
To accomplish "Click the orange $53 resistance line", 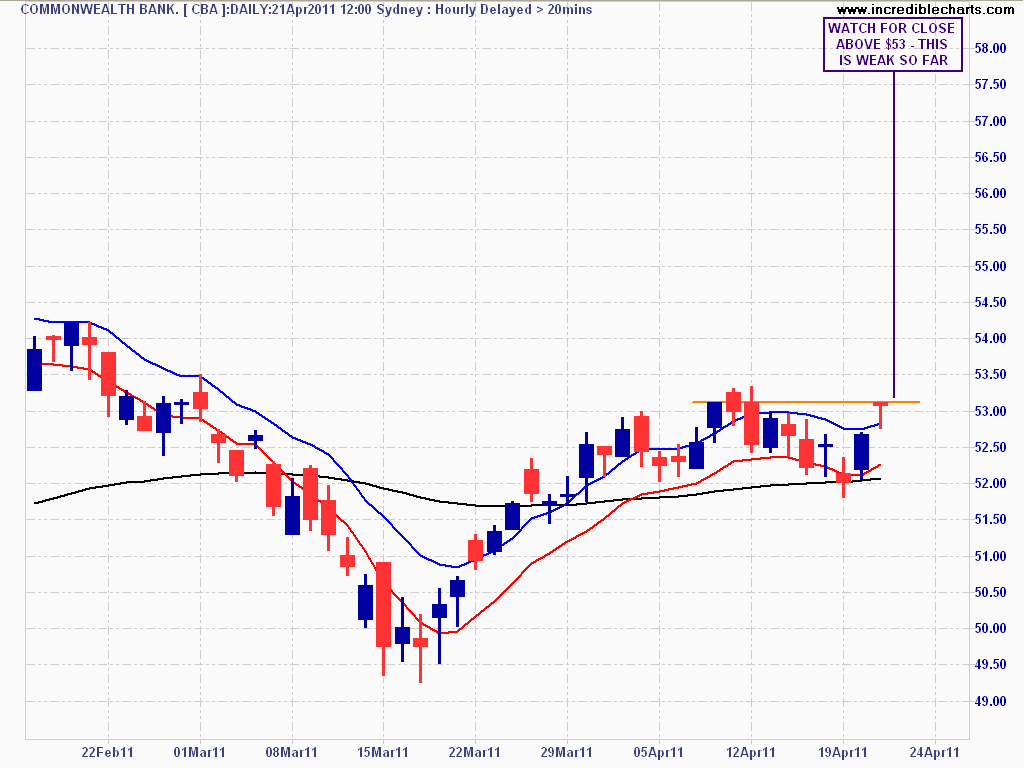I will tap(806, 402).
